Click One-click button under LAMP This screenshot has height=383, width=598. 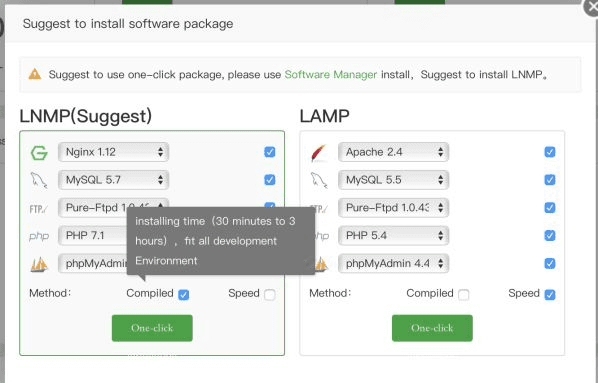tap(432, 328)
